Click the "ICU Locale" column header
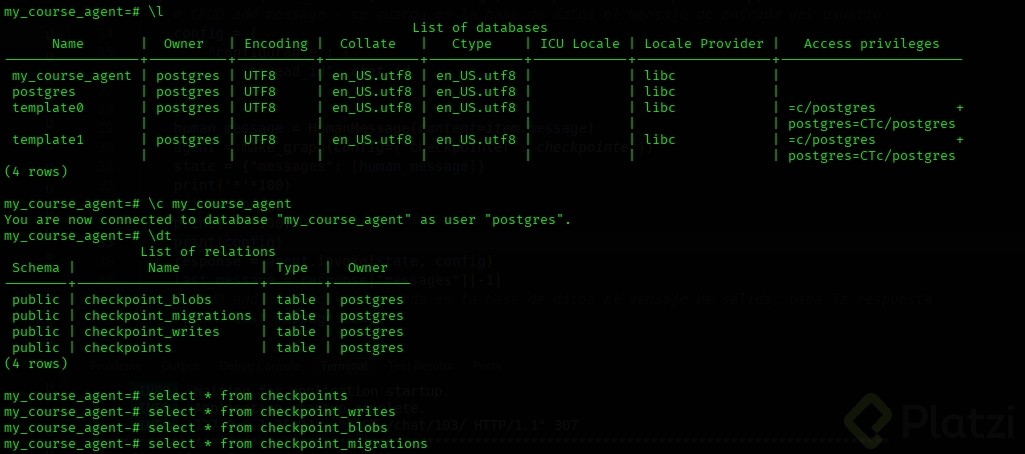 click(x=580, y=44)
